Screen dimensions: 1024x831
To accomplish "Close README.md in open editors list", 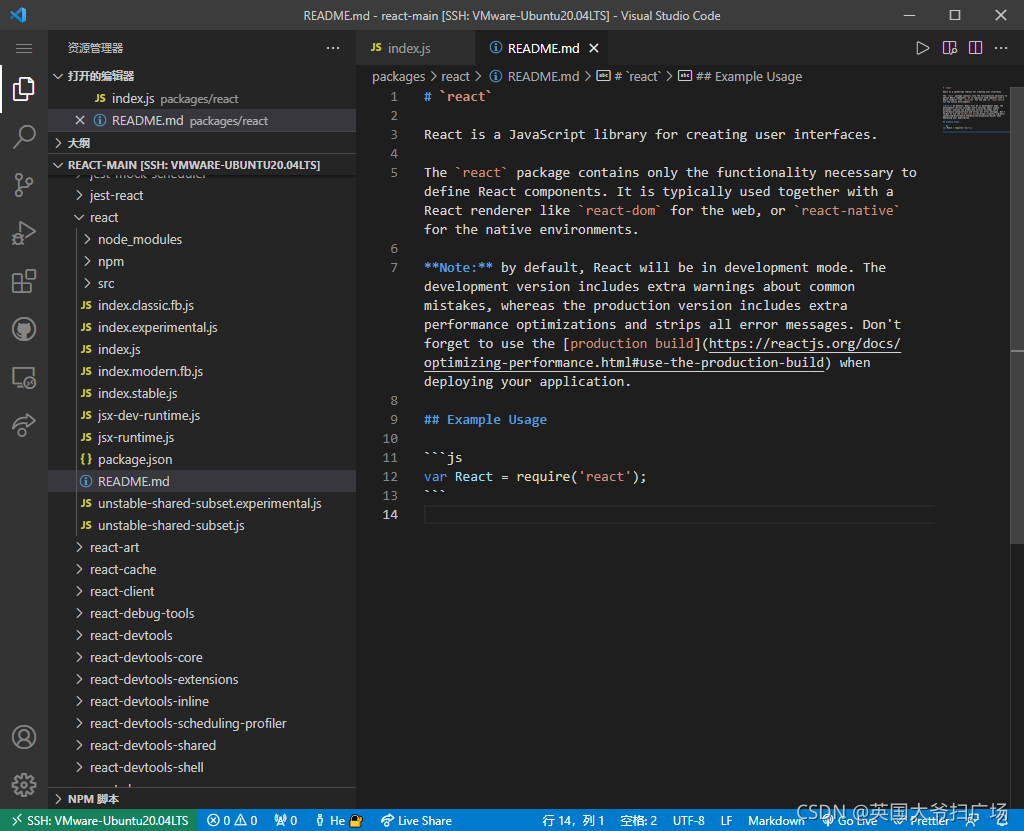I will pos(80,120).
